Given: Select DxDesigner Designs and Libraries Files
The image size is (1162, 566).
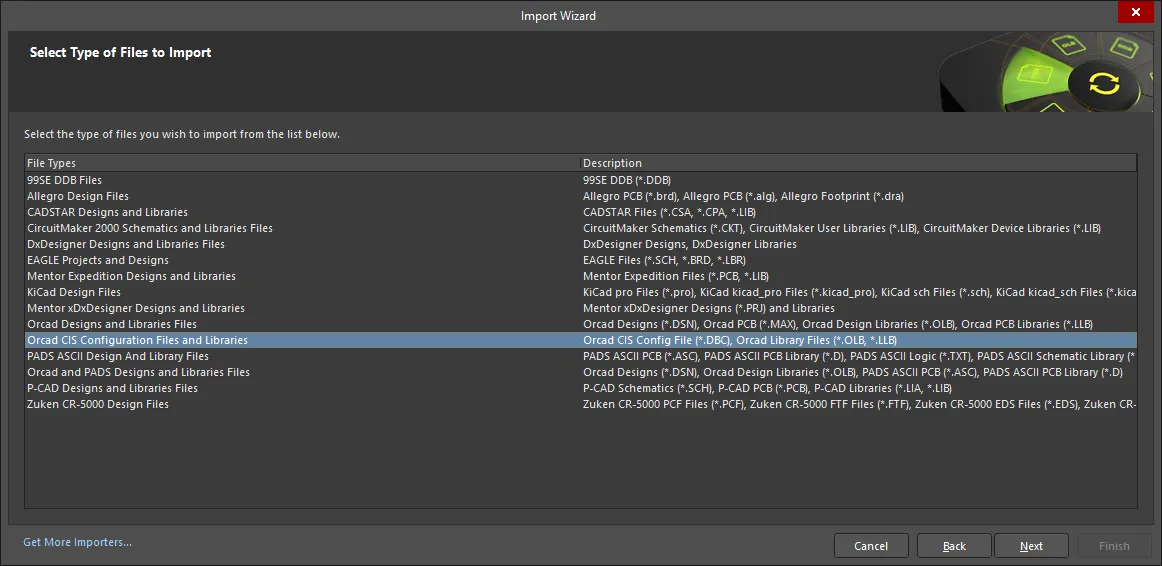Looking at the screenshot, I should click(126, 244).
